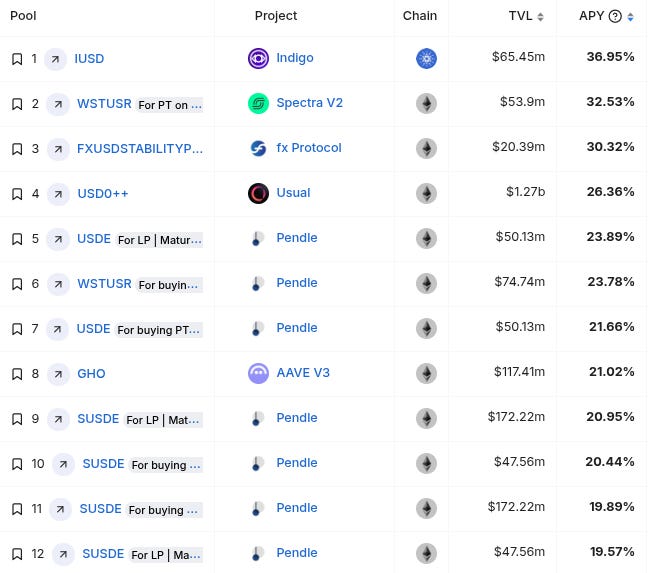Viewport: 648px width, 573px height.
Task: Open external arrow for pool 7 USDE
Action: (57, 329)
